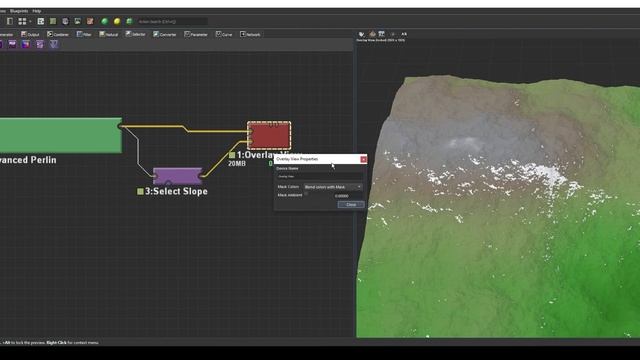Image resolution: width=640 pixels, height=360 pixels.
Task: Click the green terrain square toolbar icon
Action: [x=53, y=21]
